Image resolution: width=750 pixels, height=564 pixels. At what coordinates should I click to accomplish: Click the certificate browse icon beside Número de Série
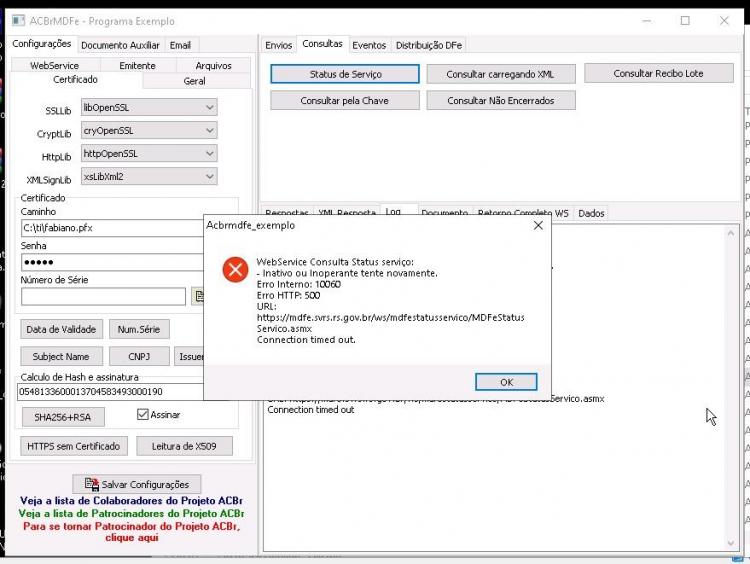[x=198, y=296]
